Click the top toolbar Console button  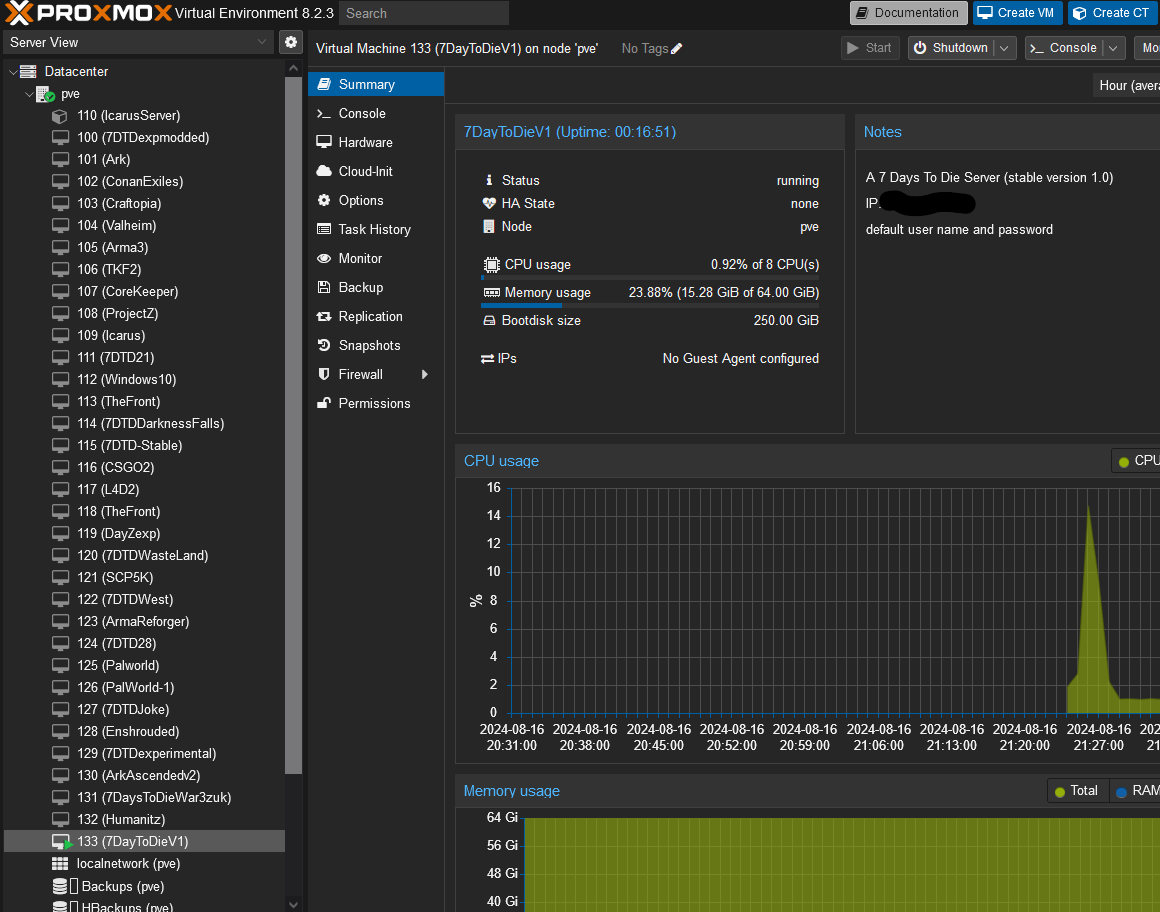coord(1064,48)
